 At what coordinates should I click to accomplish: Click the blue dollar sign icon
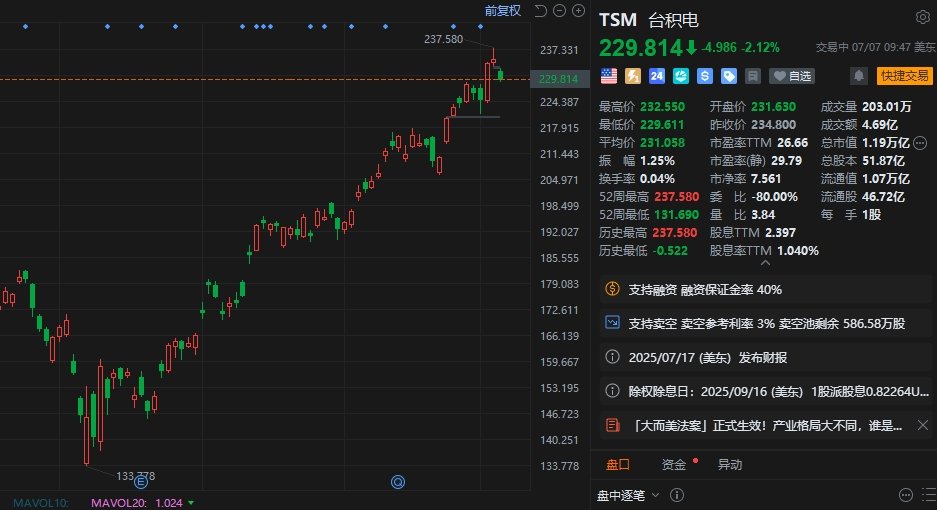point(705,76)
